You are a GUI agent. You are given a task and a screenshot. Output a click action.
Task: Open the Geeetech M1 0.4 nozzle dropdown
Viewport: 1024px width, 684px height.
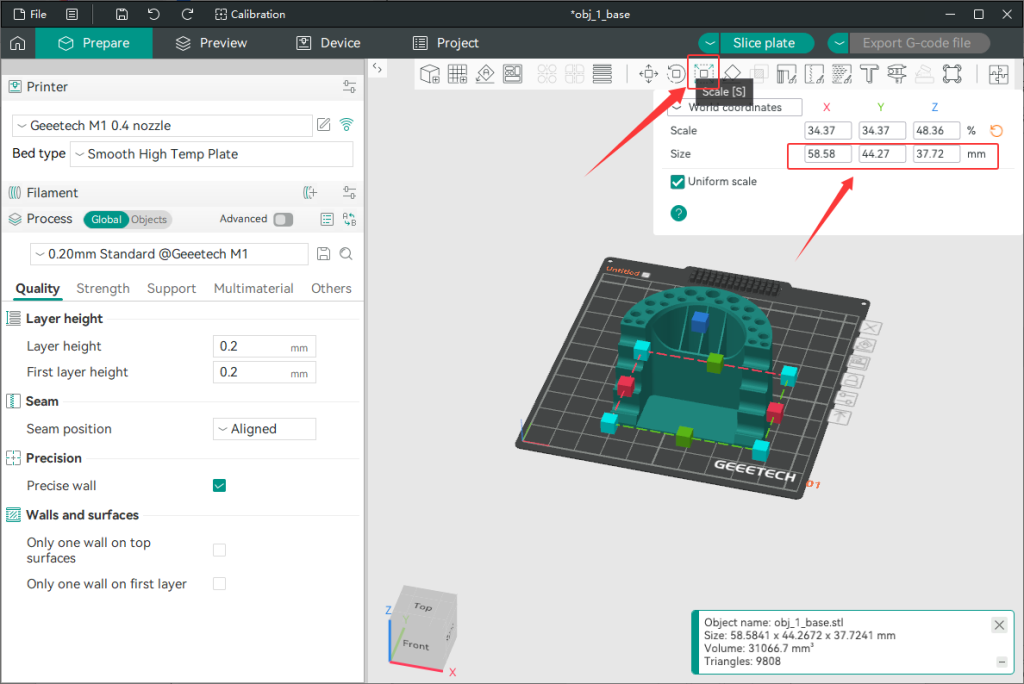162,126
